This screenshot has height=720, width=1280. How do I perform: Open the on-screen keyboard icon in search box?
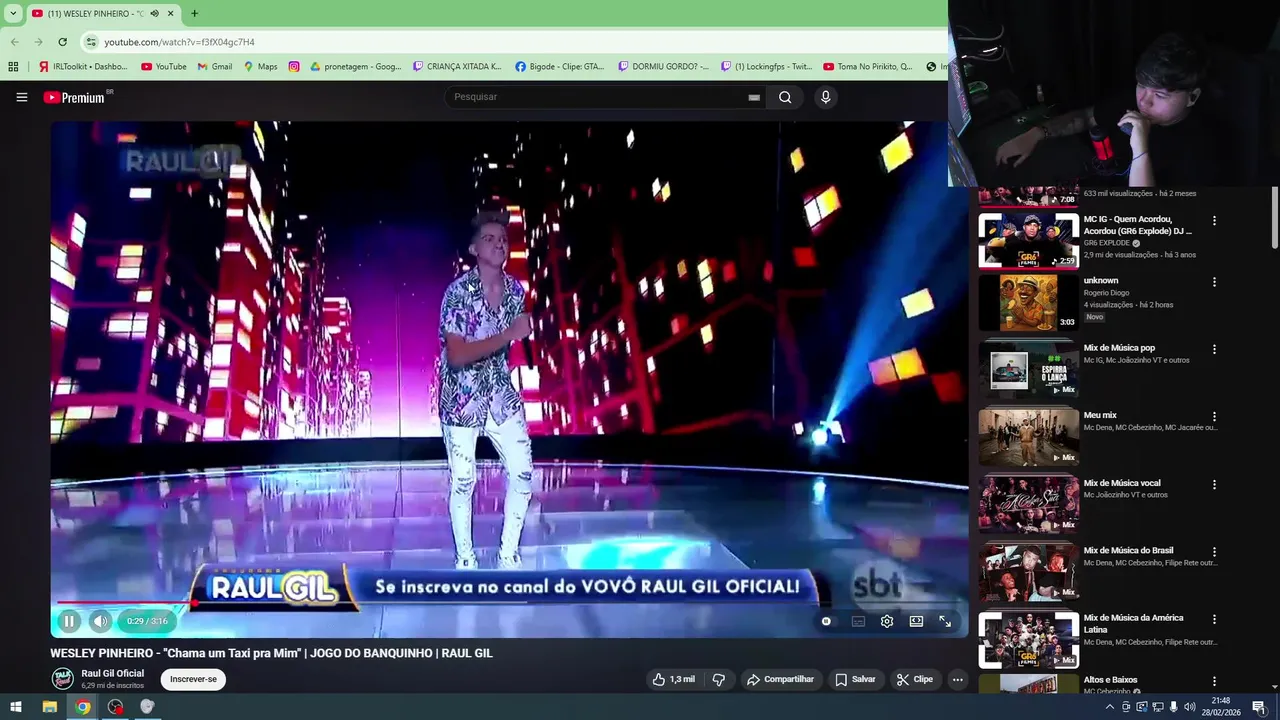click(754, 97)
